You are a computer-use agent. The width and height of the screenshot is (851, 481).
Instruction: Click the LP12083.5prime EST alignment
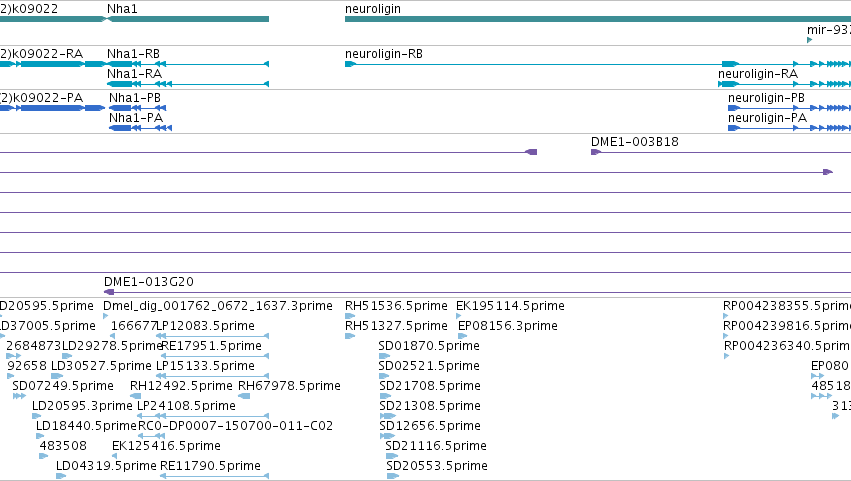click(x=212, y=336)
